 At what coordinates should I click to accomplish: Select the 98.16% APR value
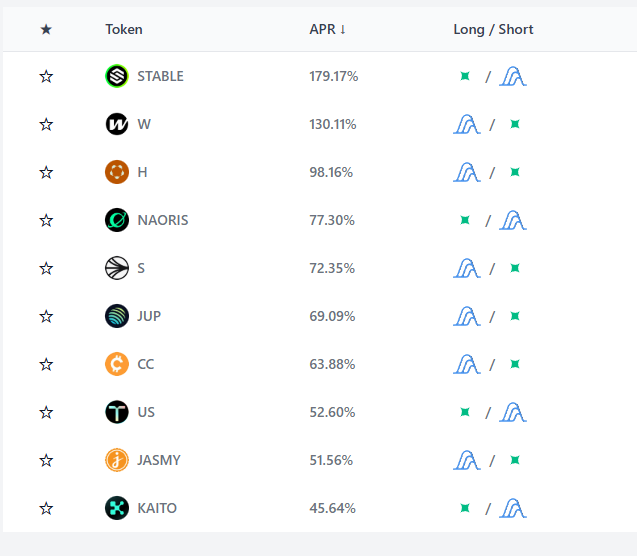(x=331, y=172)
